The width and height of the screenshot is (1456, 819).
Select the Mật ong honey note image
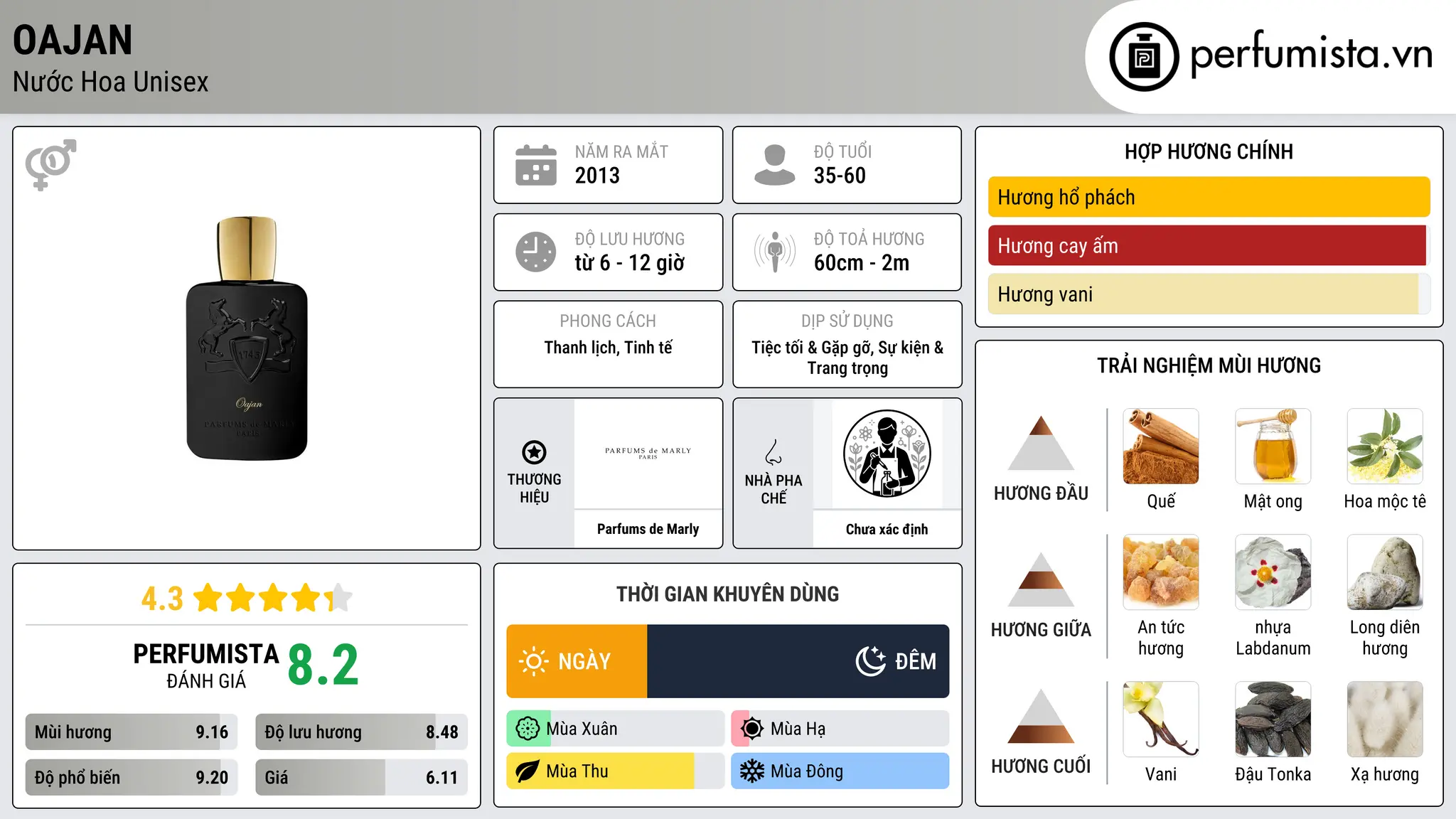coord(1273,446)
